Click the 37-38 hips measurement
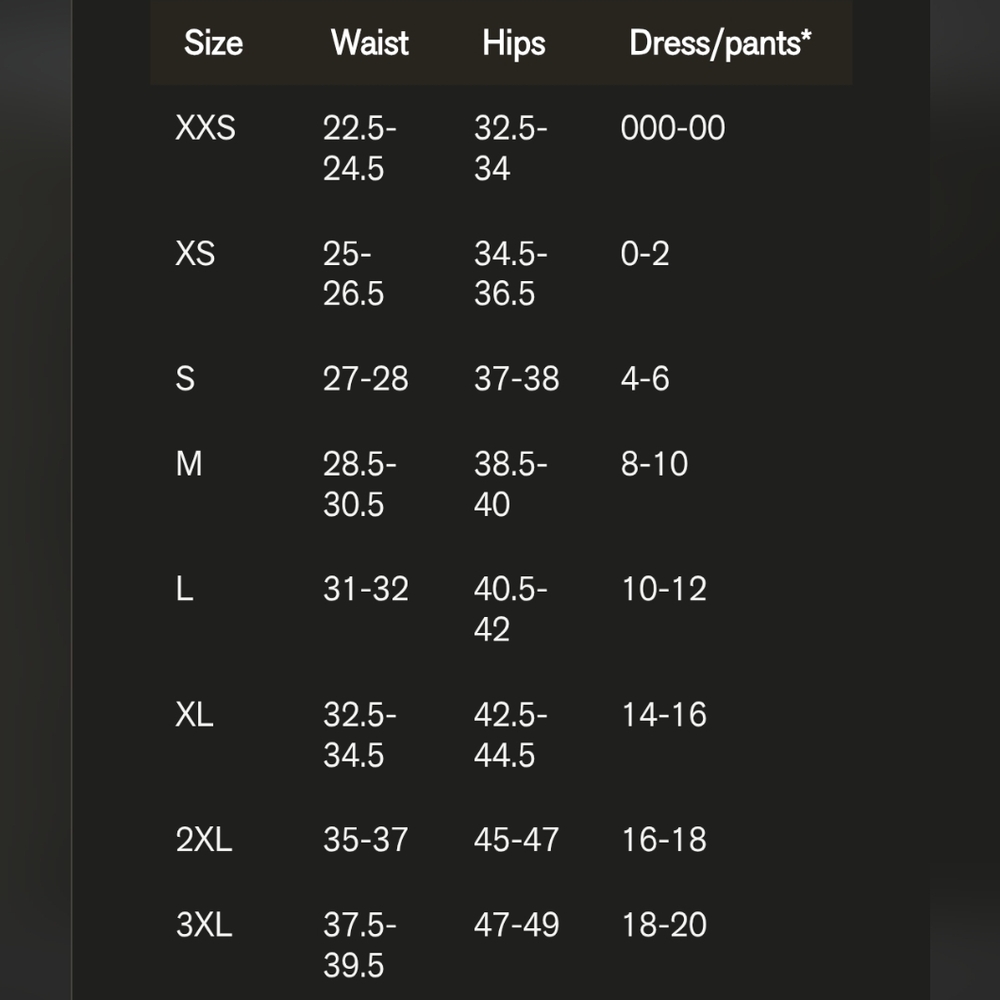This screenshot has height=1000, width=1000. [516, 379]
